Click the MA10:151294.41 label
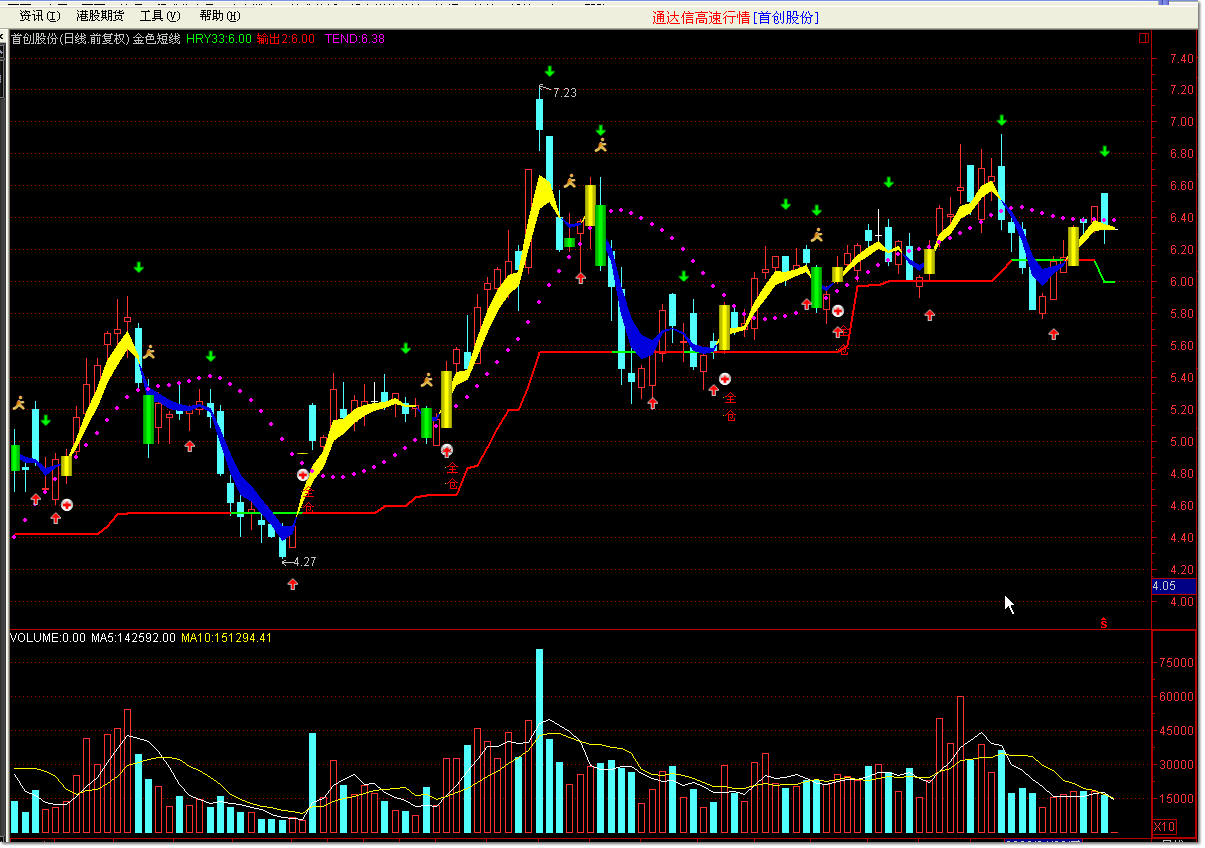Screen dimensions: 1205x848 [x=226, y=638]
